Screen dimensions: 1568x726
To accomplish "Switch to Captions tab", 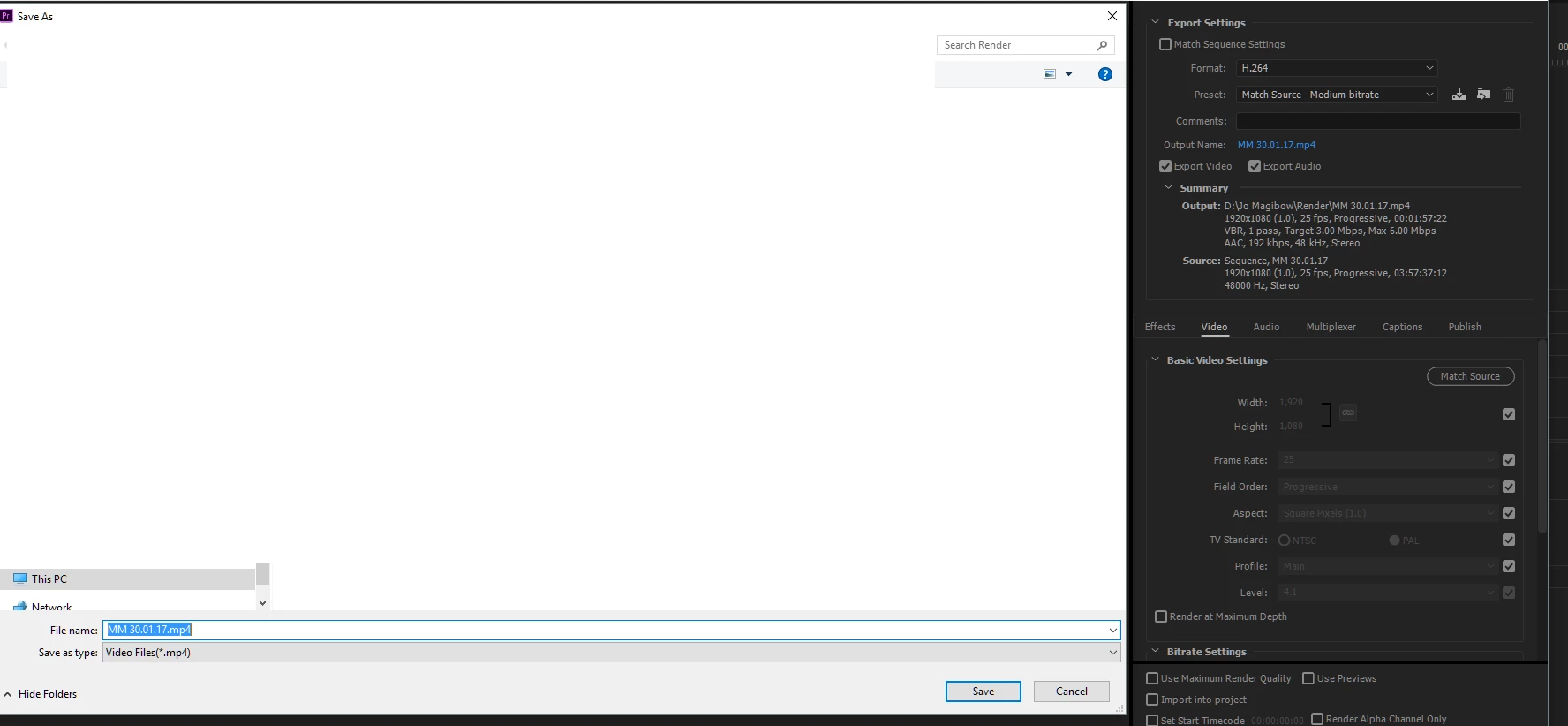I will pyautogui.click(x=1402, y=327).
